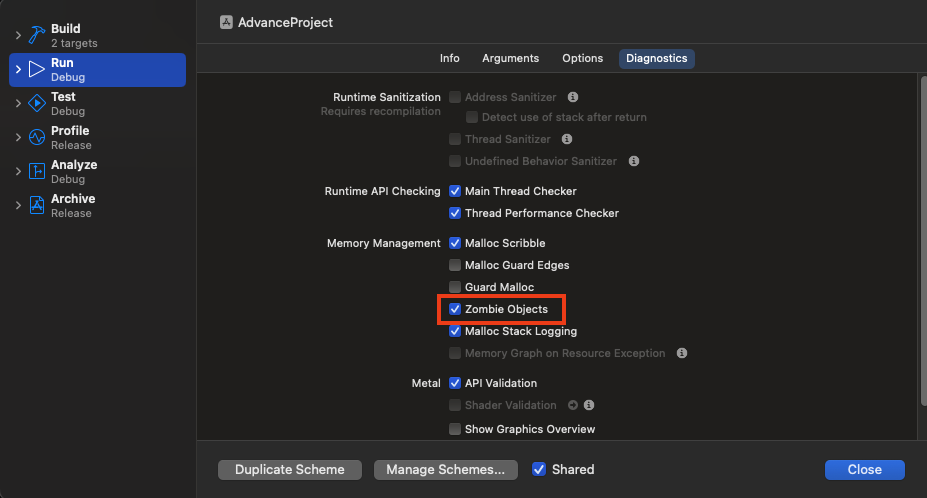Screen dimensions: 927x498
Task: Toggle Memory Graph on Resource Exception checkbox
Action: click(455, 353)
